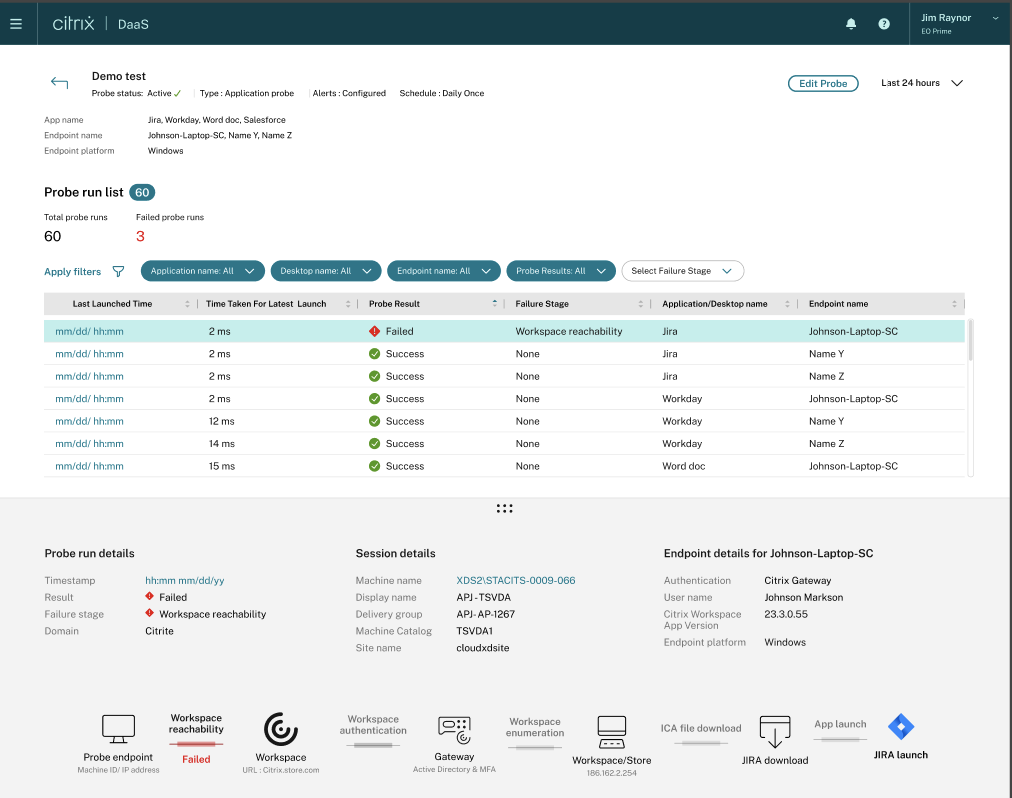1012x798 pixels.
Task: Click the Workspace reachability failure stage cell
Action: 569,331
